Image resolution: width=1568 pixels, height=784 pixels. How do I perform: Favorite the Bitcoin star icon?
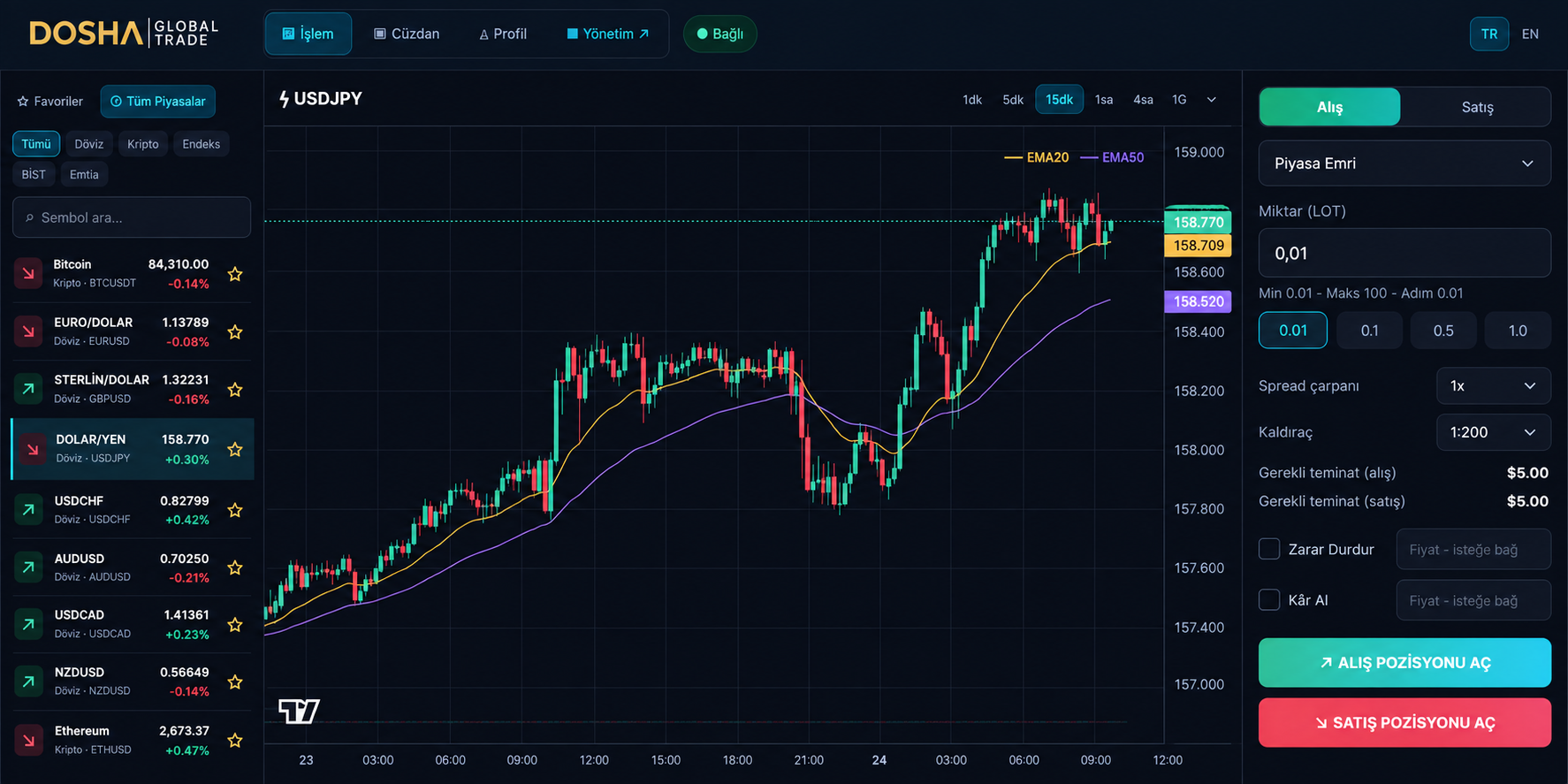pyautogui.click(x=235, y=274)
